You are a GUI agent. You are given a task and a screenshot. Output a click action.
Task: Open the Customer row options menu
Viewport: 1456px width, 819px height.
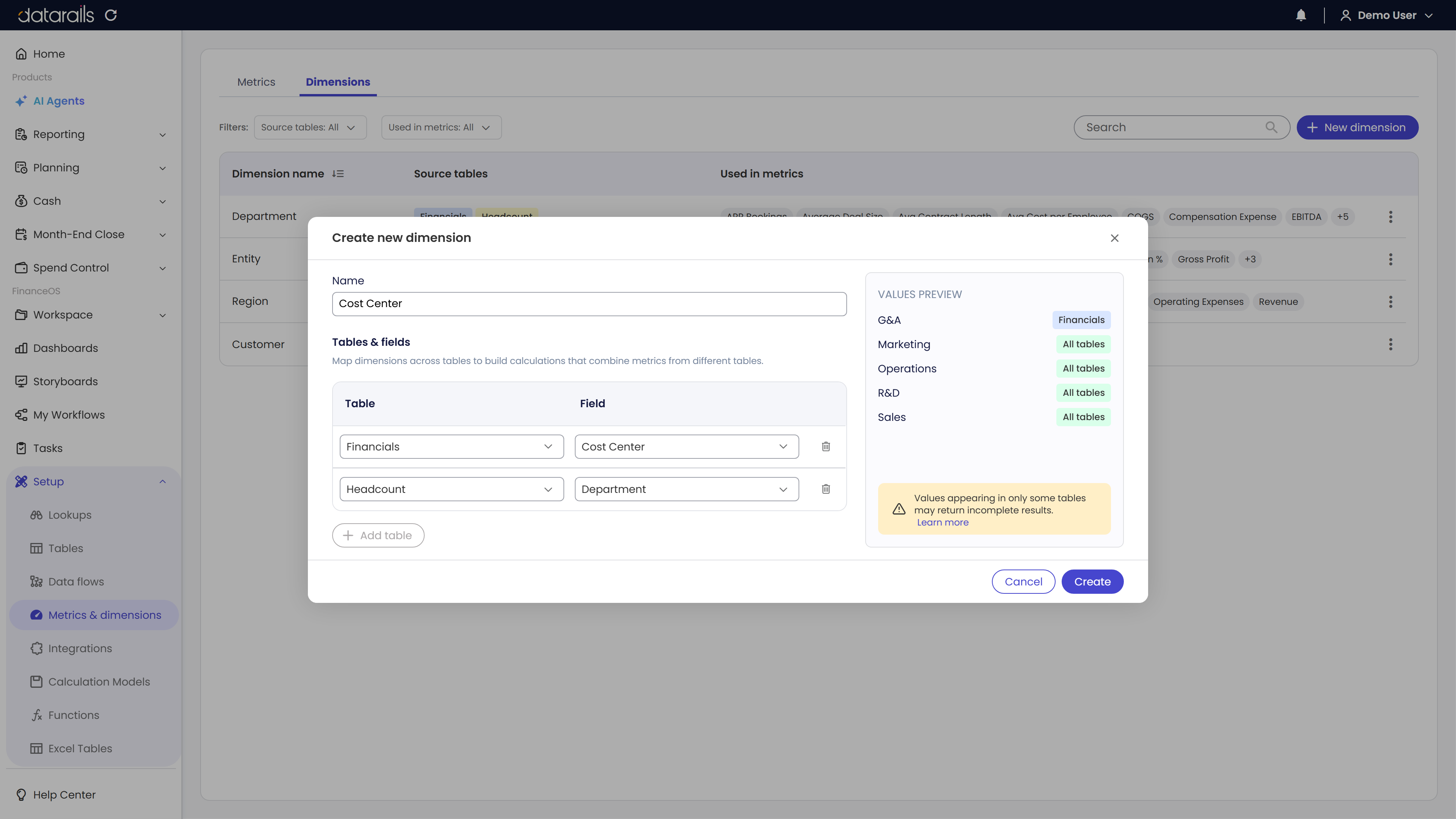click(x=1390, y=344)
